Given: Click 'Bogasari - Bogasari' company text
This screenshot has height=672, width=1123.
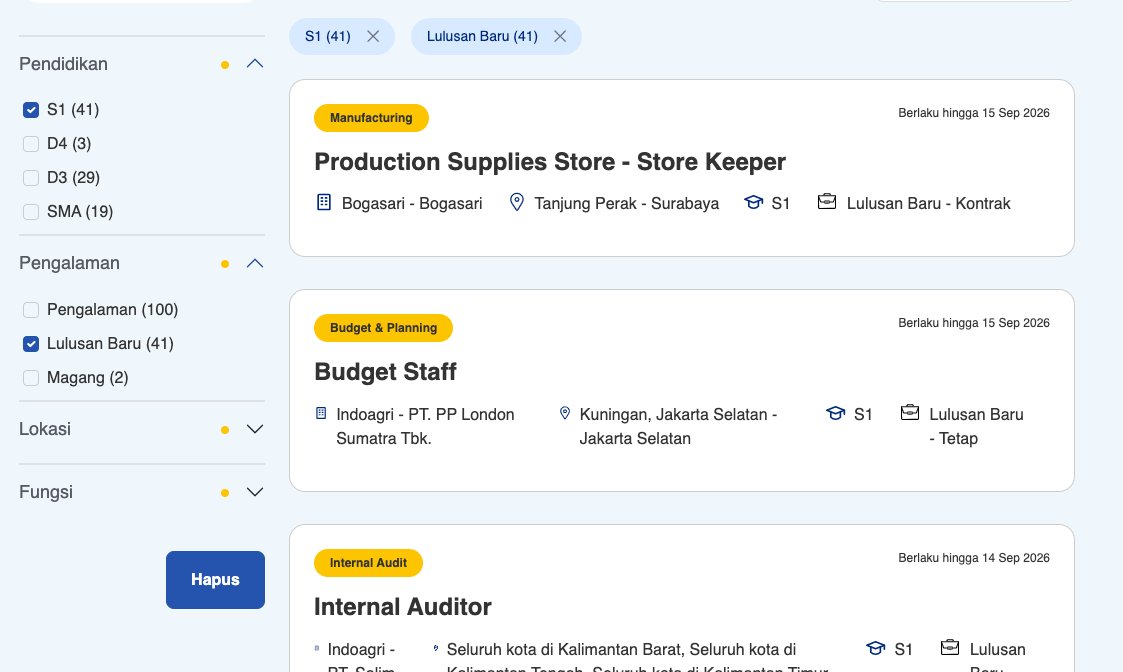Looking at the screenshot, I should (412, 203).
